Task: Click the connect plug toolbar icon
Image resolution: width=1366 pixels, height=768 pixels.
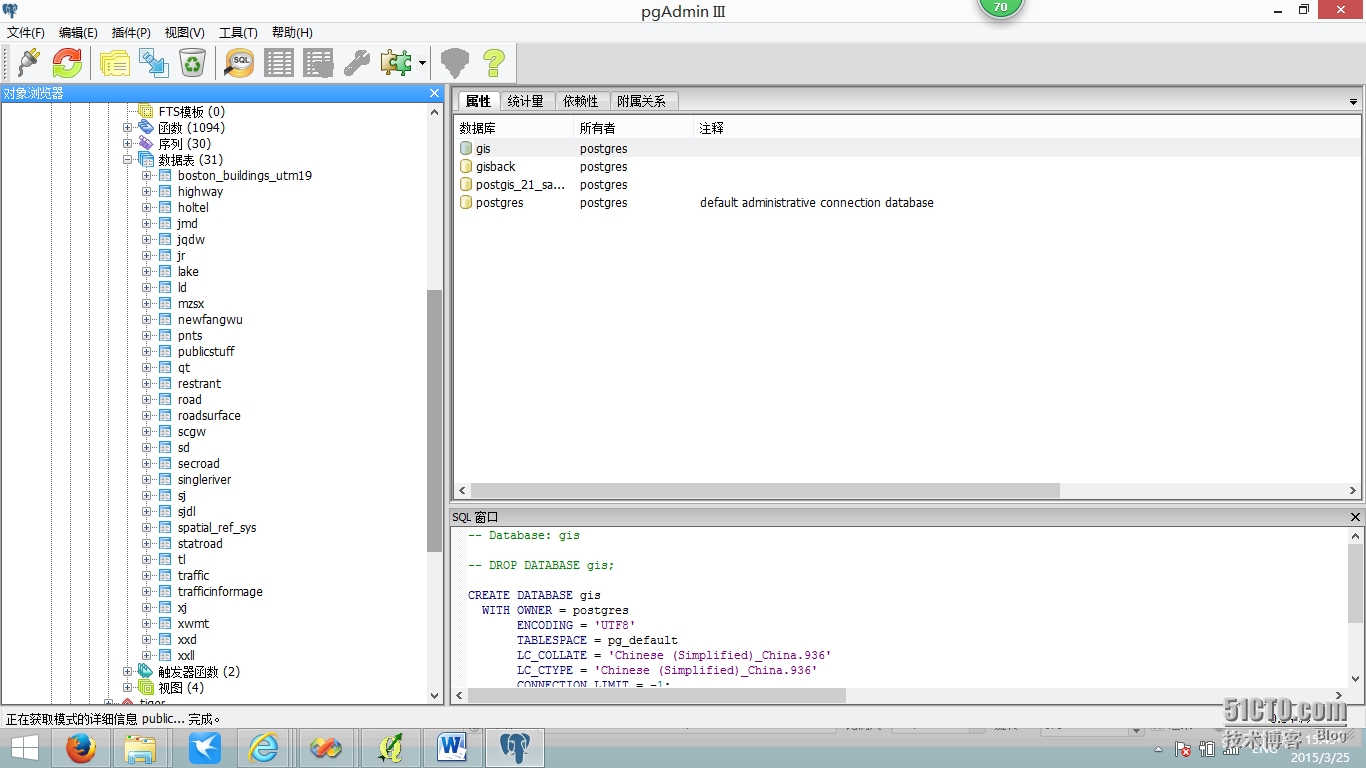Action: click(28, 63)
